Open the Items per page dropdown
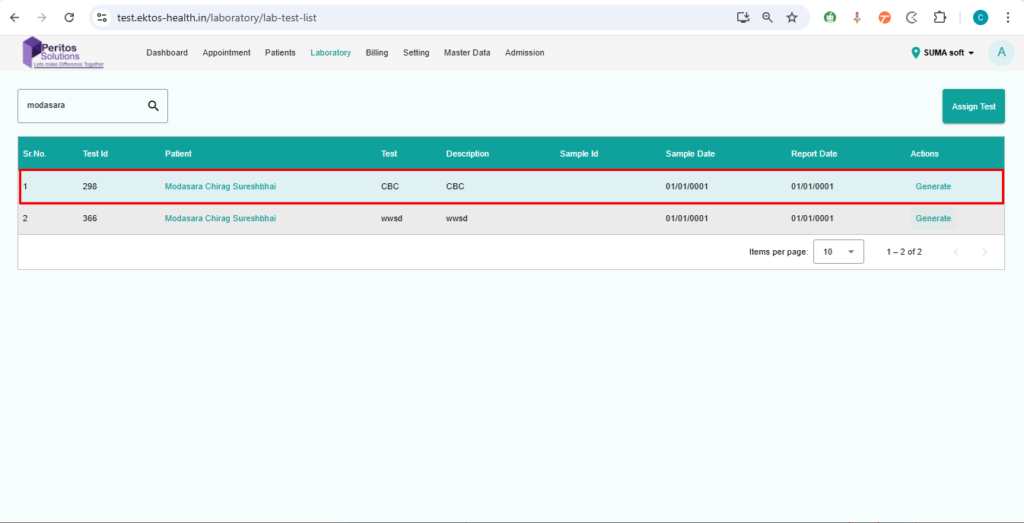 click(838, 252)
